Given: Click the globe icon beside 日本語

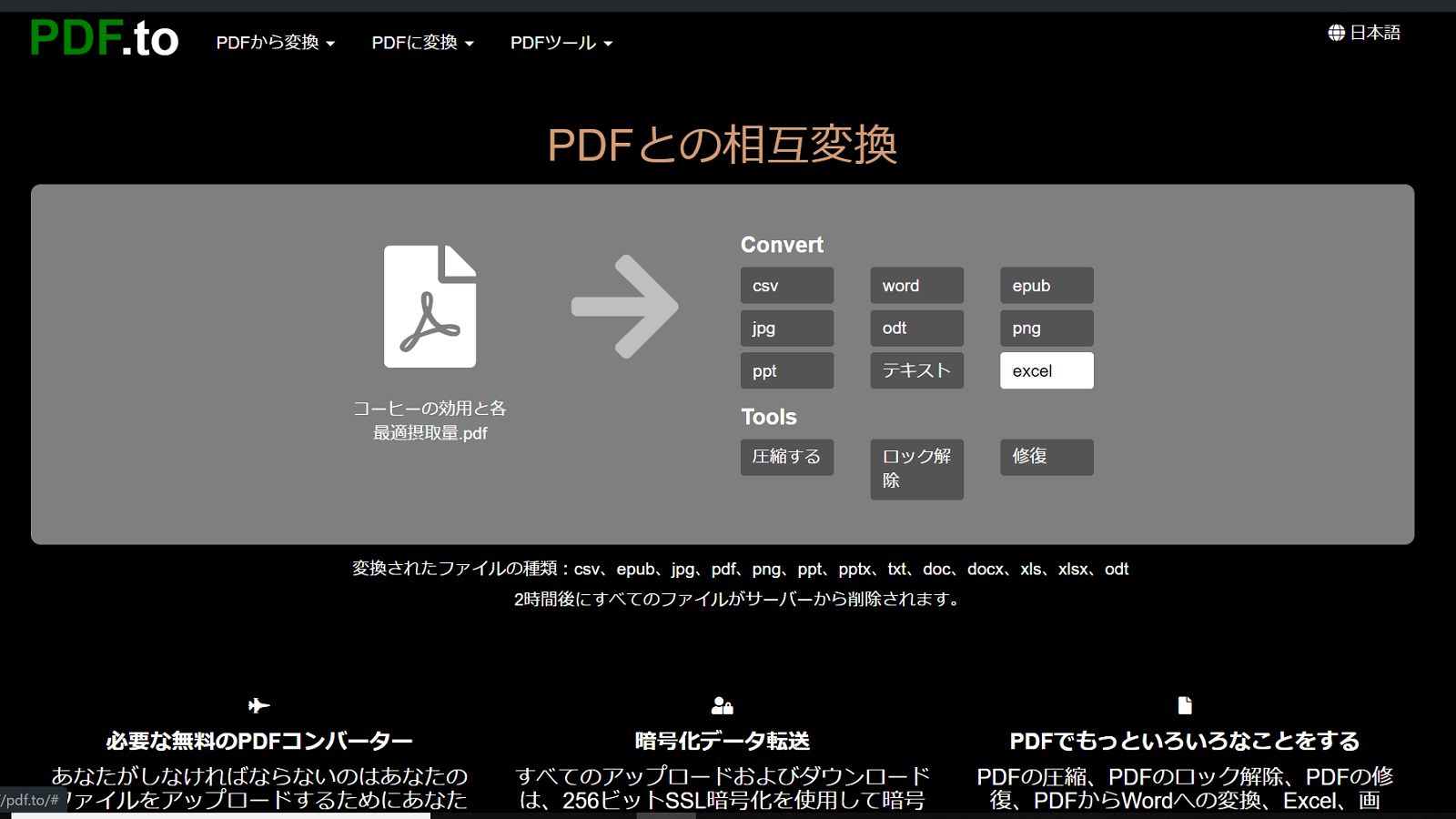Looking at the screenshot, I should tap(1336, 33).
